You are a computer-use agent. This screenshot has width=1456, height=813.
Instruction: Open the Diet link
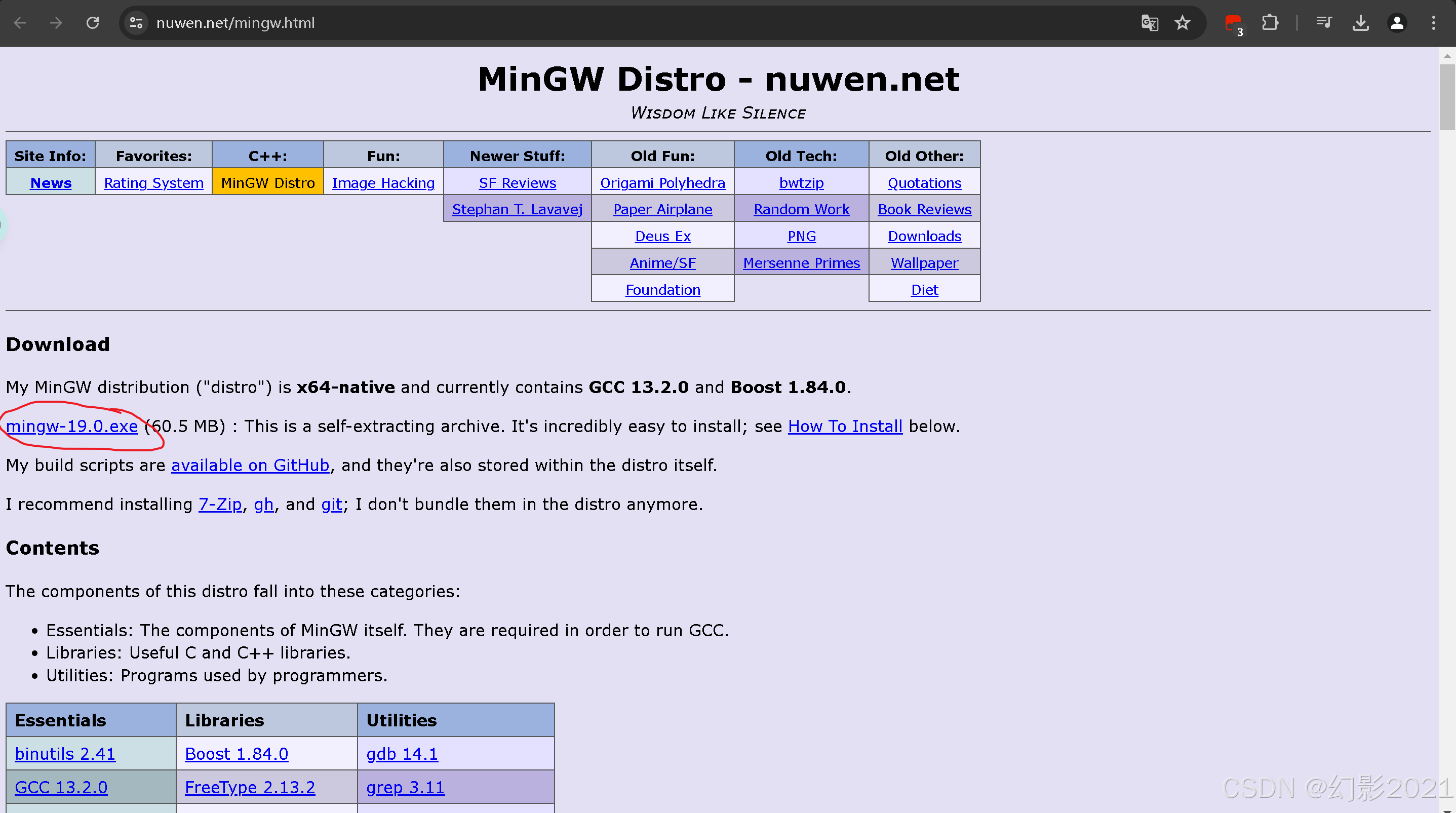[x=924, y=289]
